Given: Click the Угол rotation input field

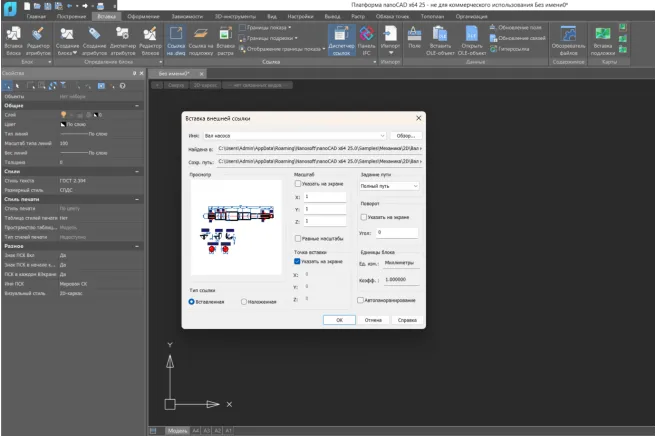Looking at the screenshot, I should tap(396, 232).
